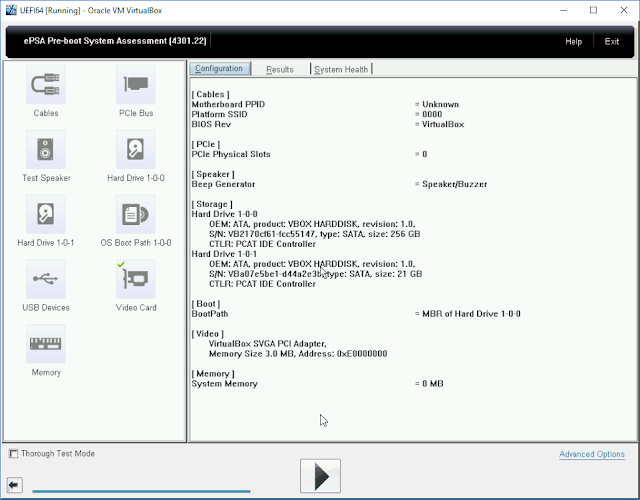Click the "[ Memory ]" section heading
Screen dimensions: 640x500
pos(213,373)
